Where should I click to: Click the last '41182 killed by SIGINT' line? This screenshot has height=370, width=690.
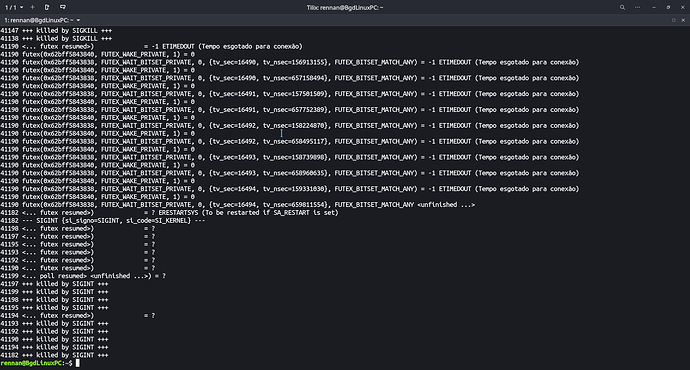(54, 355)
